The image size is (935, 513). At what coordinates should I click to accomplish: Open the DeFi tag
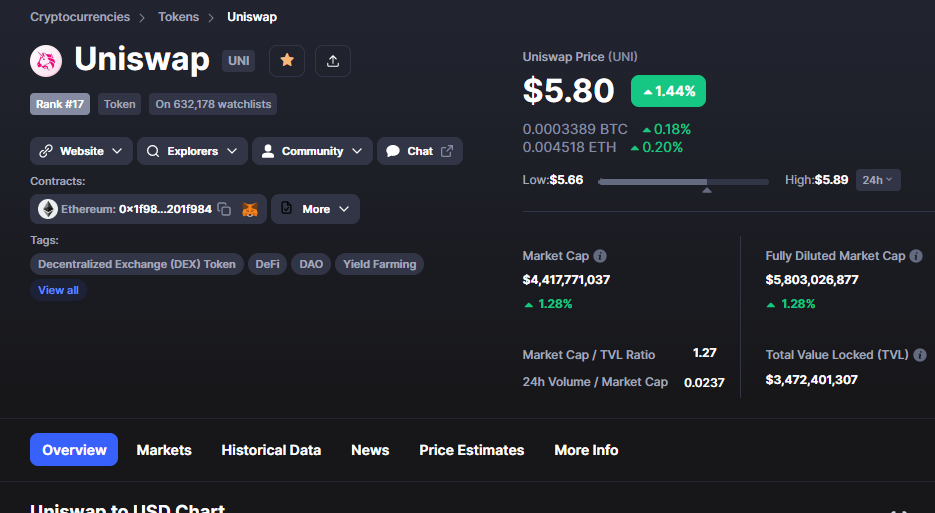(267, 264)
